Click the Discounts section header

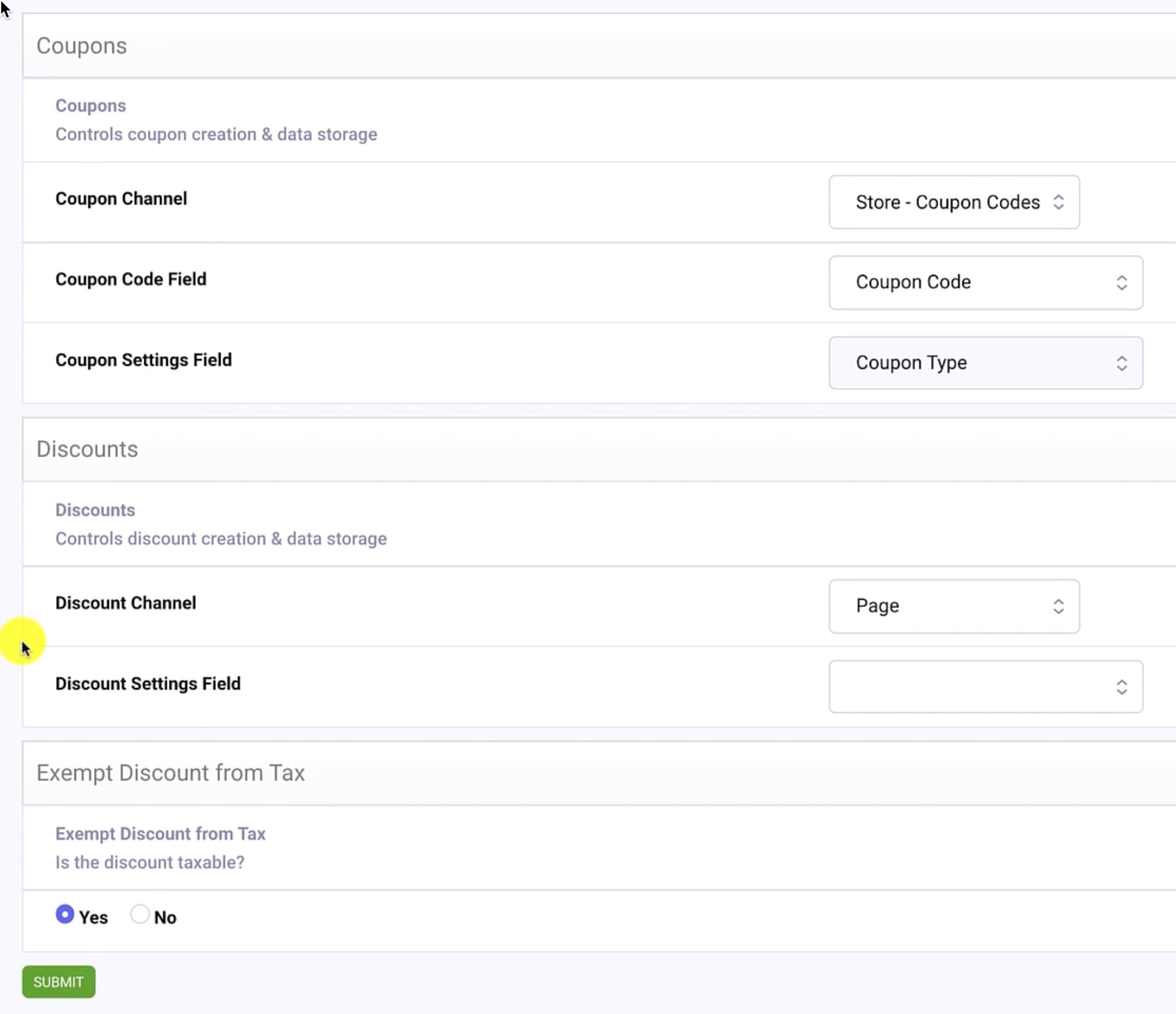(87, 449)
